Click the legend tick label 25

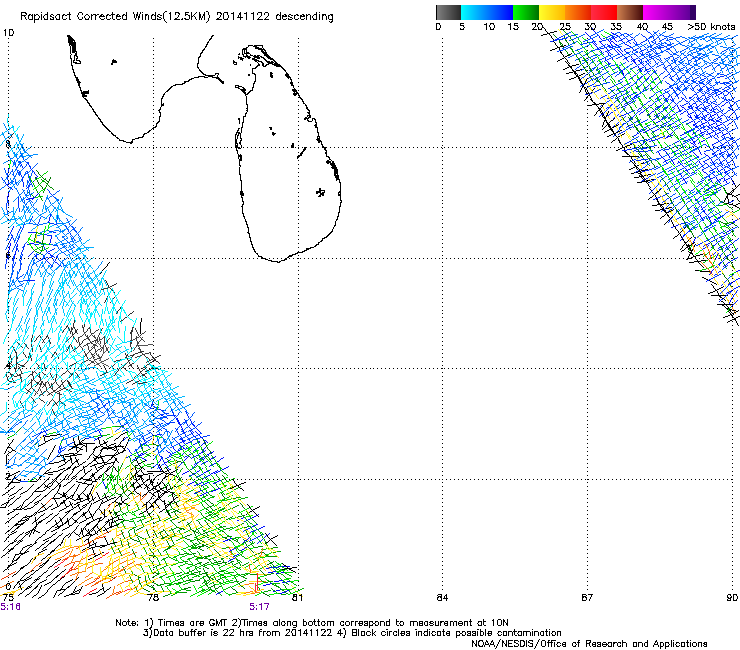click(x=565, y=27)
